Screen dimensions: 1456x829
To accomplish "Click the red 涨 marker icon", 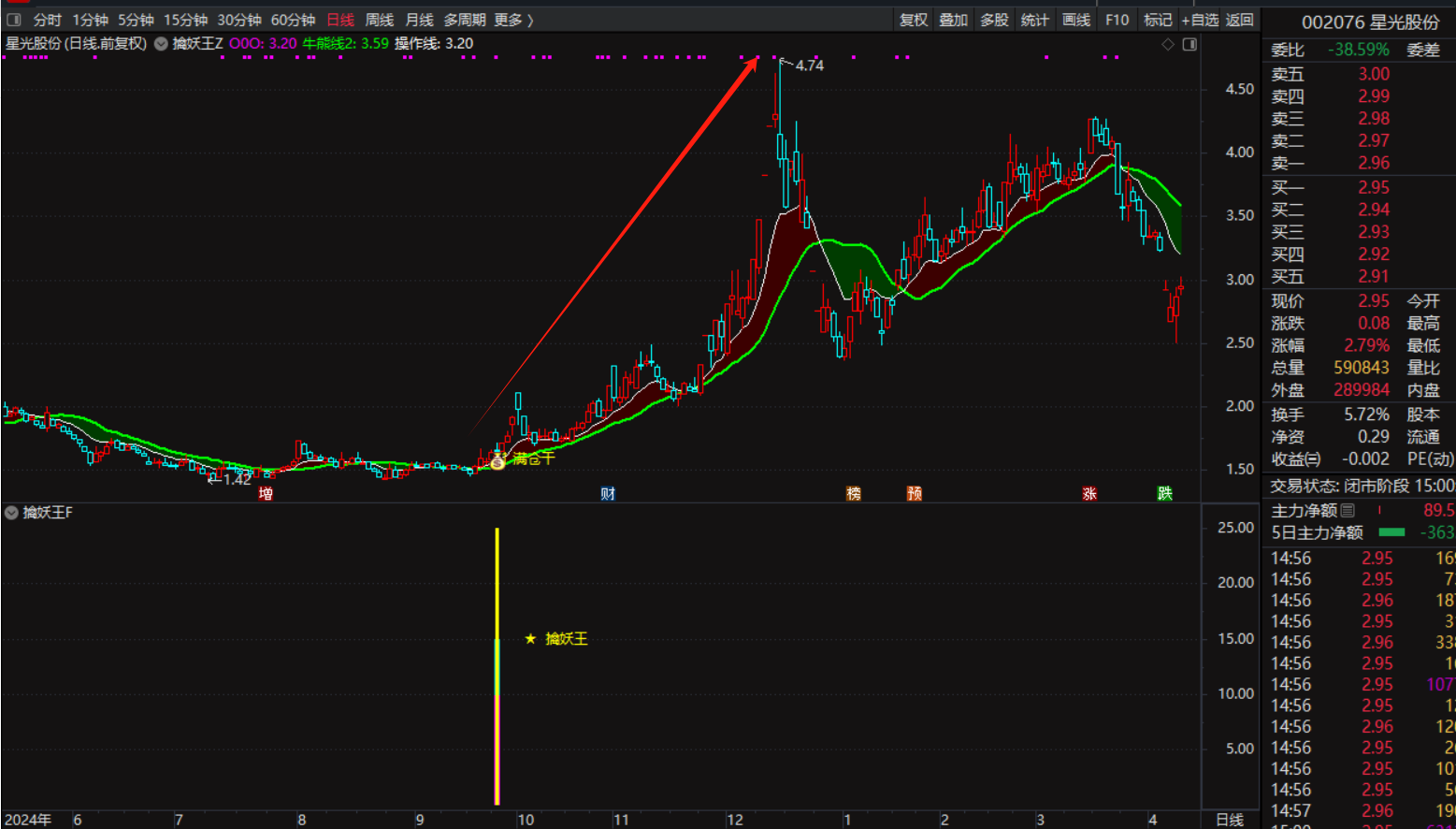I will pyautogui.click(x=1089, y=493).
